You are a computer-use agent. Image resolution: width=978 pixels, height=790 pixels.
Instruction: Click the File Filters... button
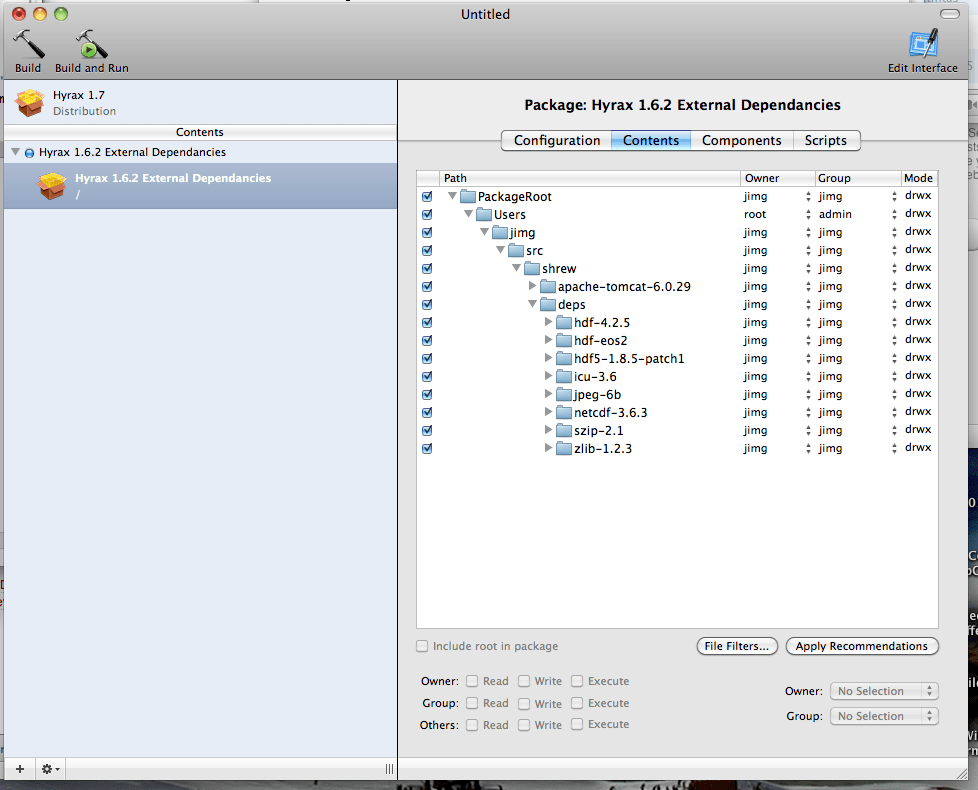[x=737, y=646]
